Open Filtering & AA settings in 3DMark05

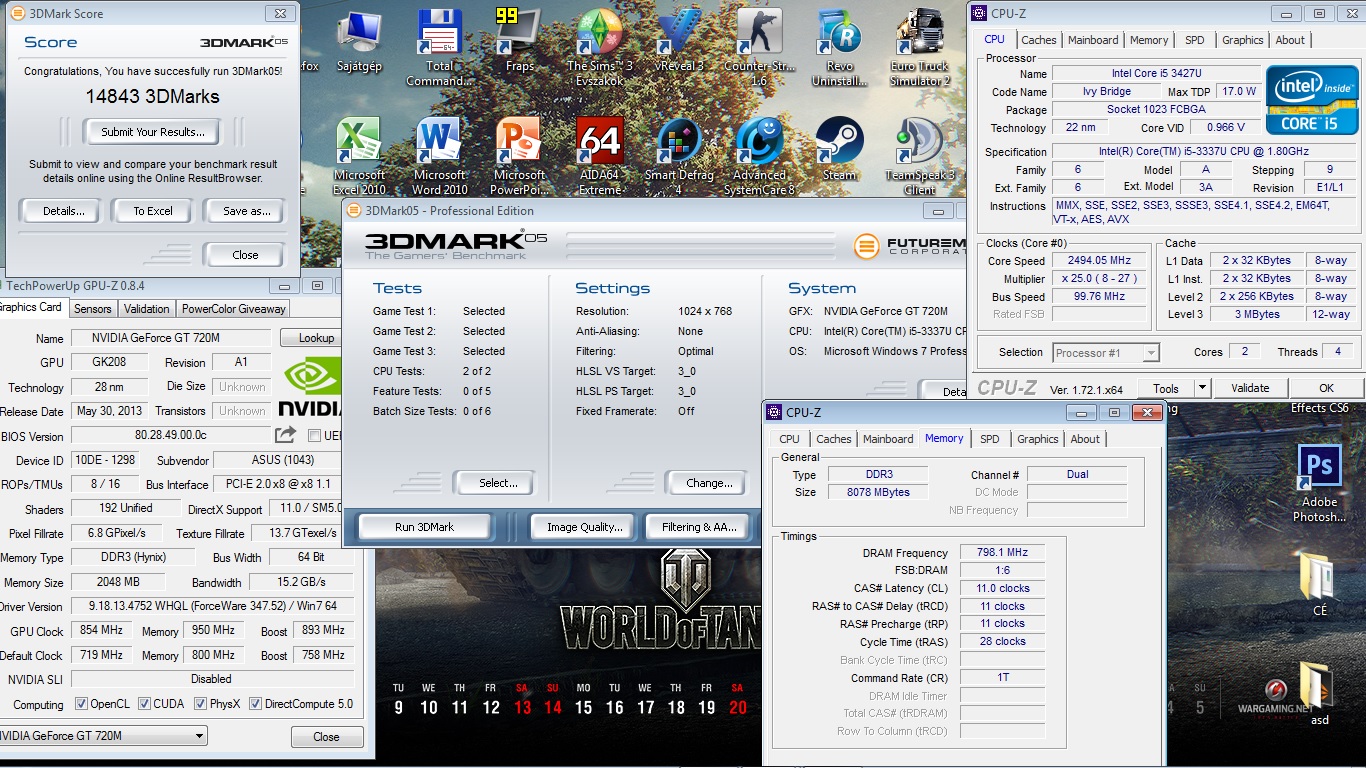pyautogui.click(x=699, y=527)
